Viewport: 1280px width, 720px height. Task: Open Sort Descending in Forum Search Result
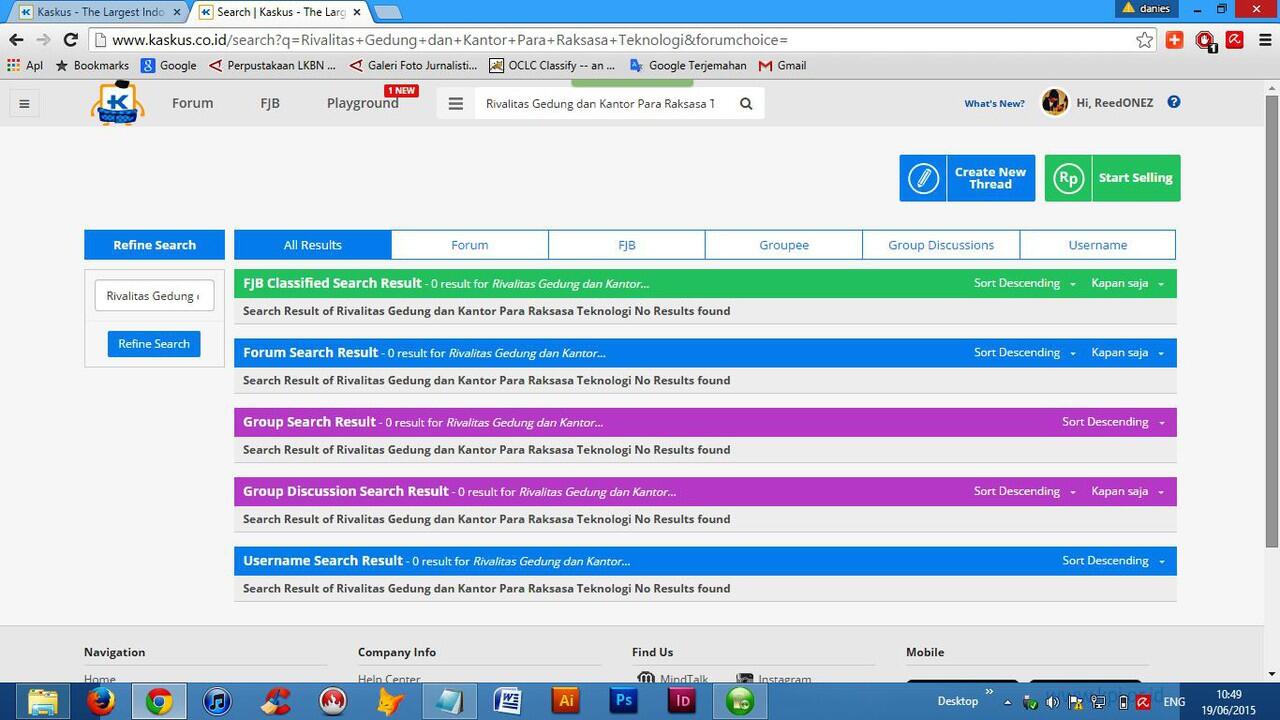tap(1025, 352)
